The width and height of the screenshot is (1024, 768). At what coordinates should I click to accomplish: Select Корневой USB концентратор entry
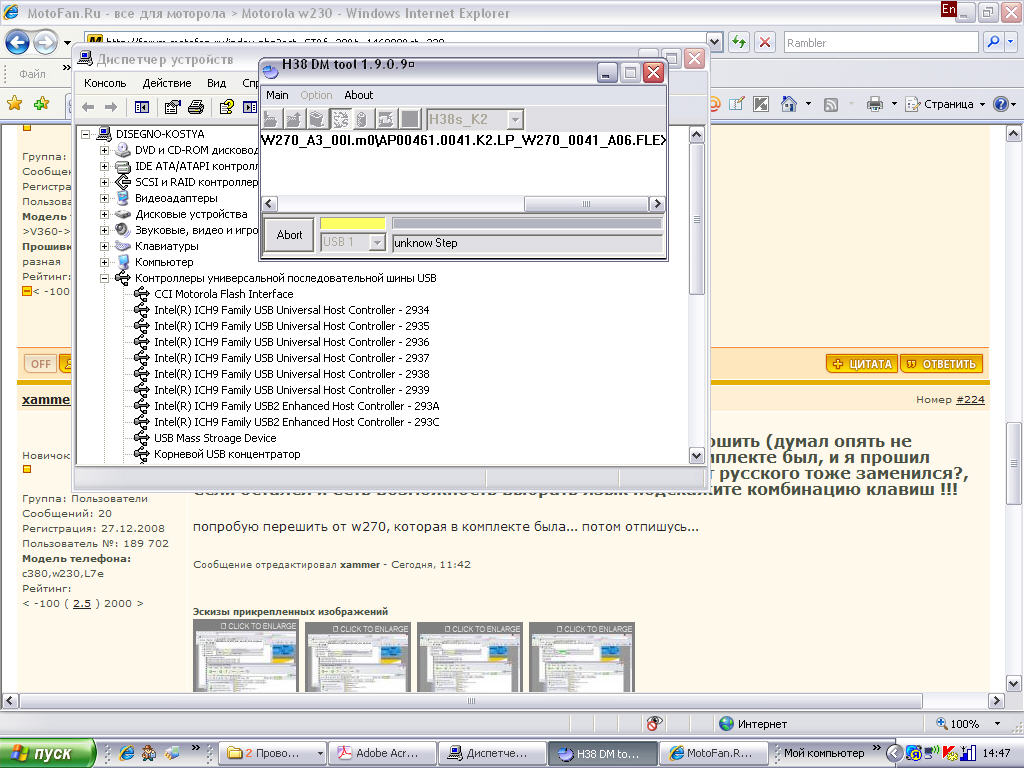227,455
